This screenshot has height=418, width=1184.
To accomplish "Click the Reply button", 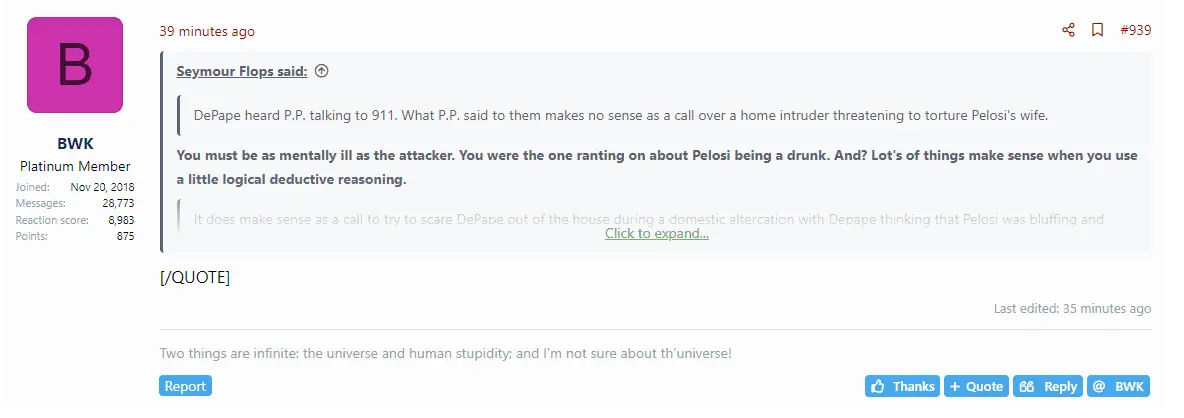I will pos(1048,386).
